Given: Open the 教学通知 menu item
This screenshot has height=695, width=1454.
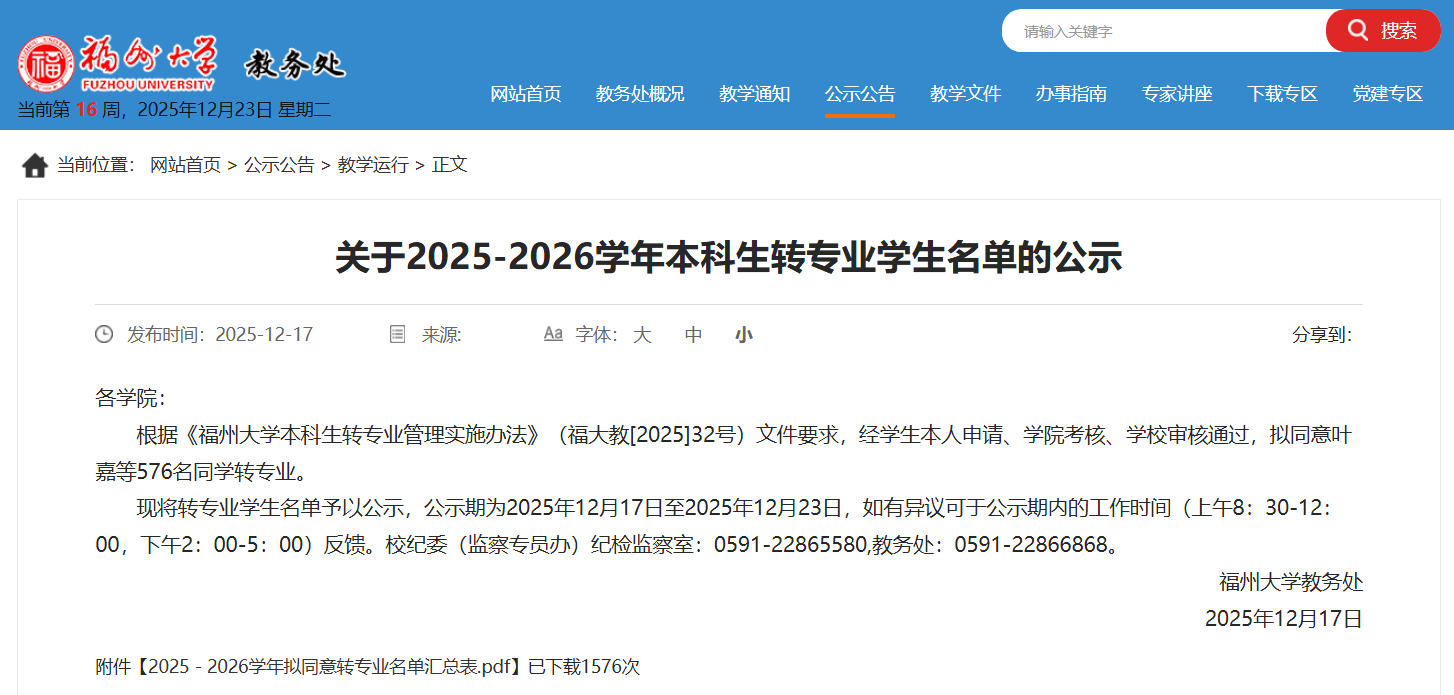Looking at the screenshot, I should [755, 94].
